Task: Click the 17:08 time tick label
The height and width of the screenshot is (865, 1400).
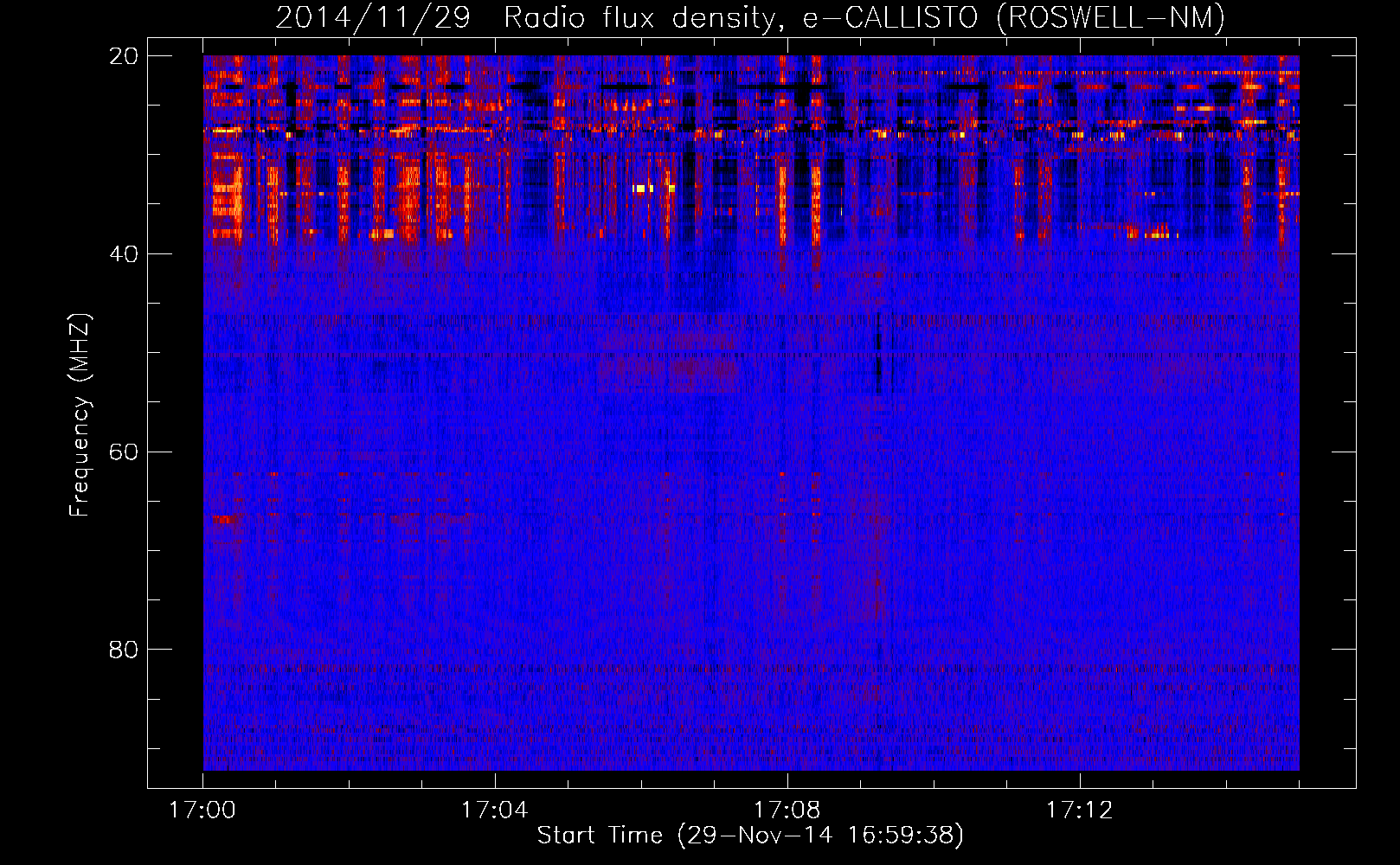Action: pyautogui.click(x=787, y=810)
